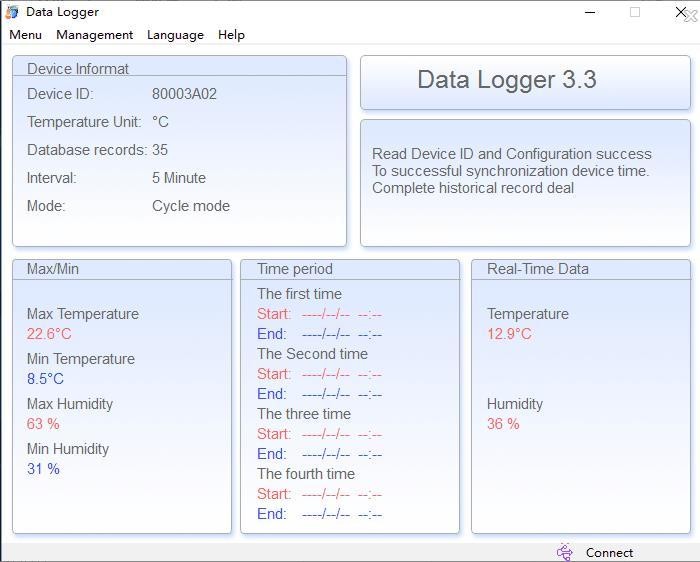
Task: Click the Max Temperature reading 22.6°C
Action: click(49, 334)
